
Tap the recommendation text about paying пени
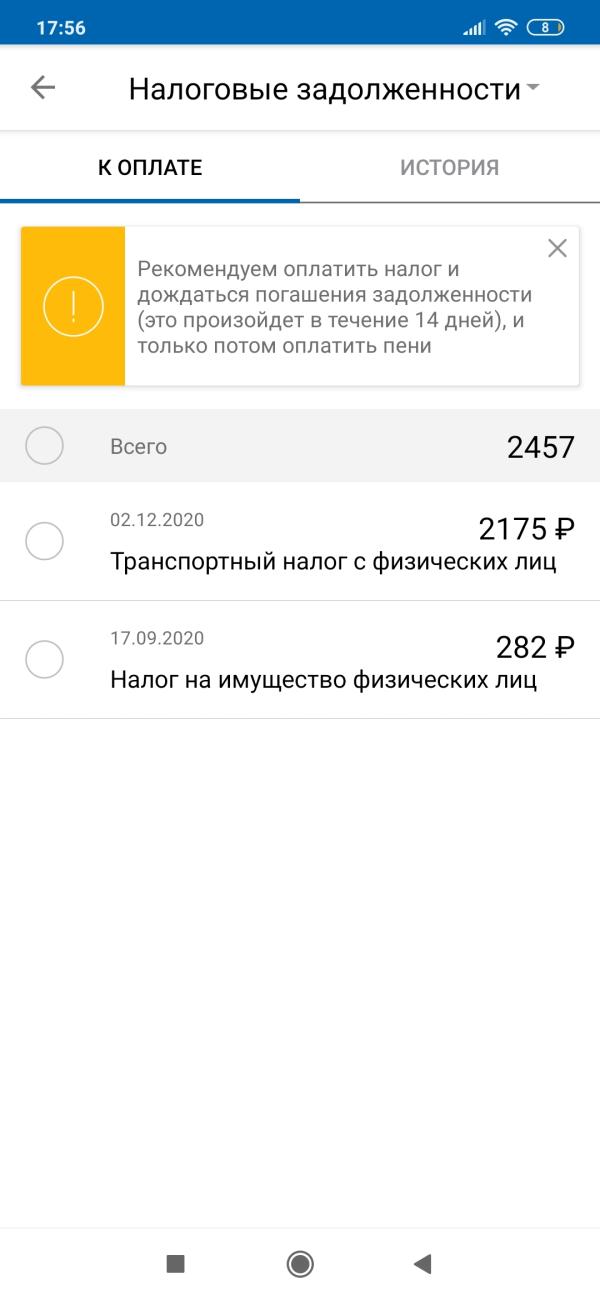pos(335,308)
